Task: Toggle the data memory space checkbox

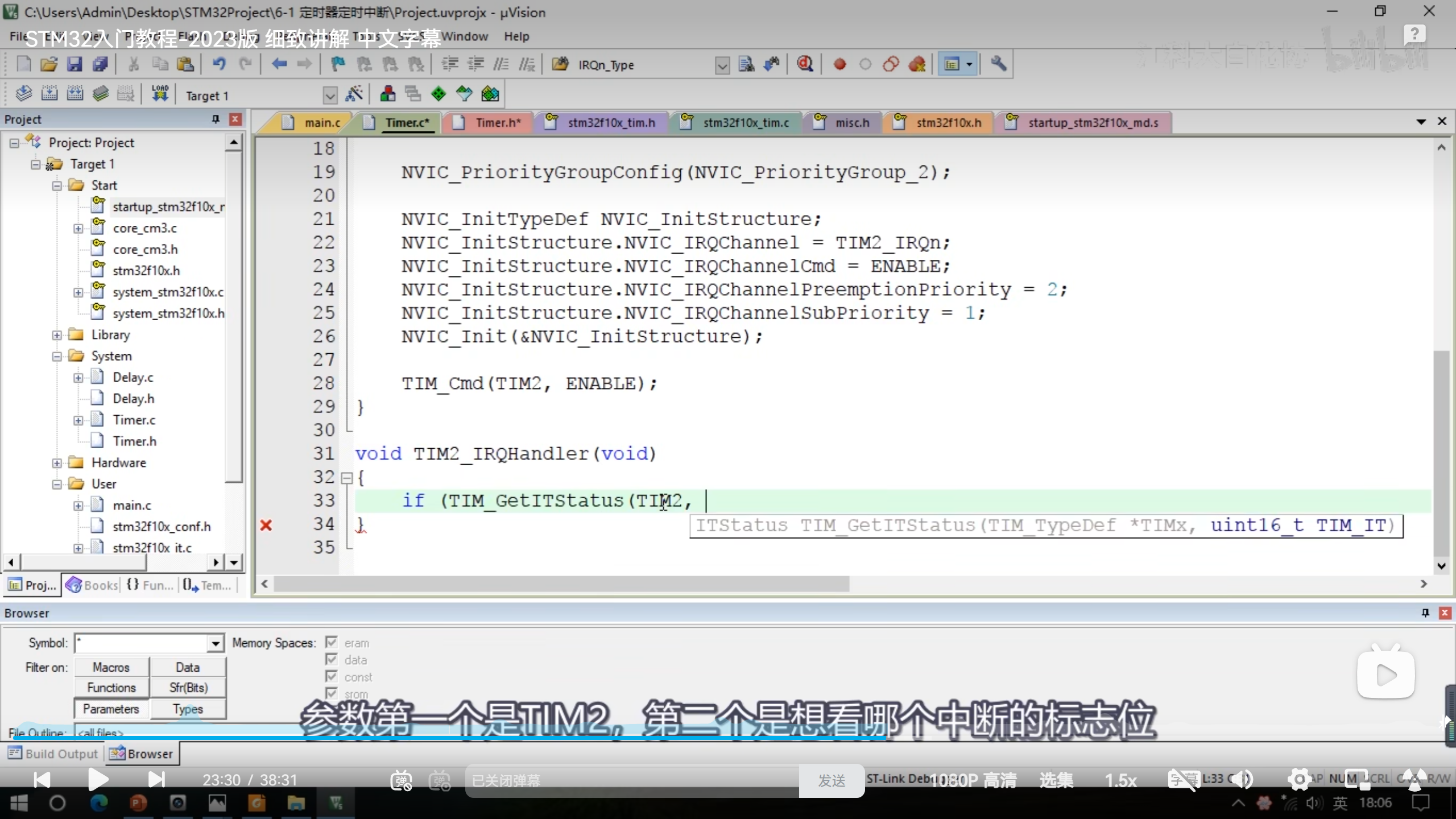Action: (332, 660)
